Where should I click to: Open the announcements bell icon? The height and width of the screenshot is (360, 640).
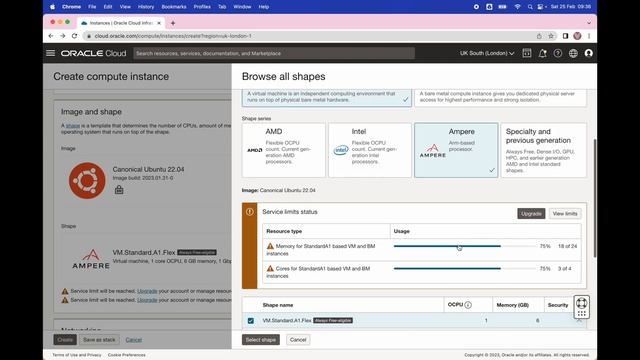point(542,53)
